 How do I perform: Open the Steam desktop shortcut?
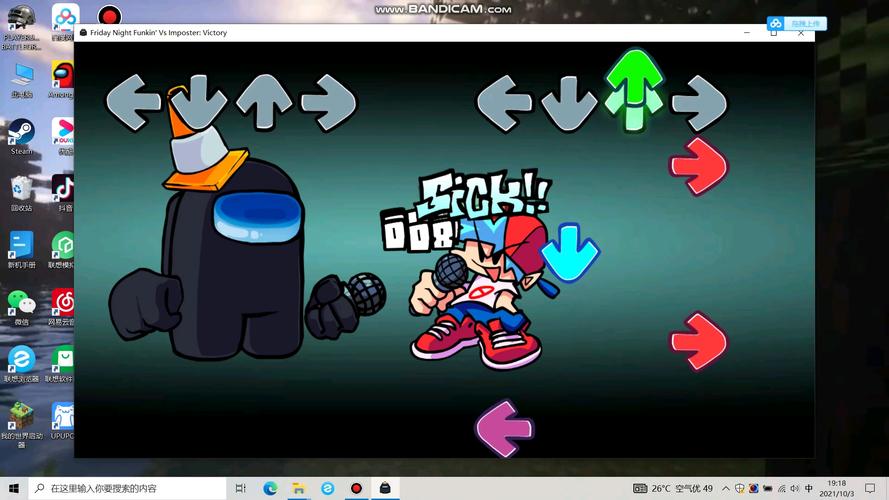pyautogui.click(x=22, y=137)
